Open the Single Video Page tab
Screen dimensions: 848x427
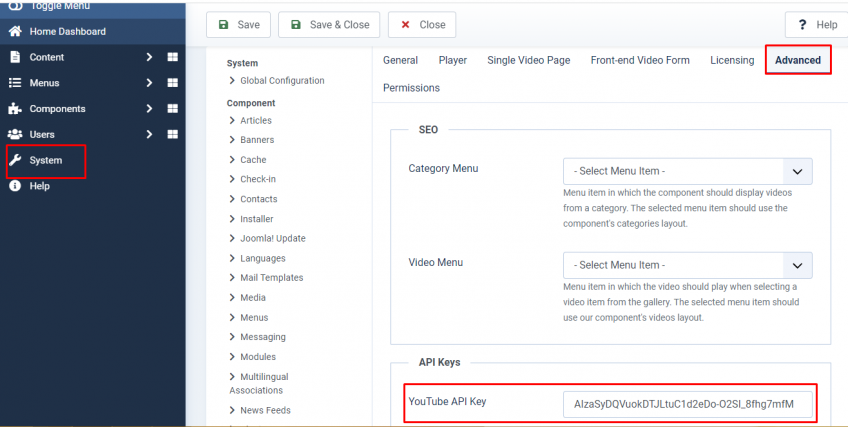(528, 60)
